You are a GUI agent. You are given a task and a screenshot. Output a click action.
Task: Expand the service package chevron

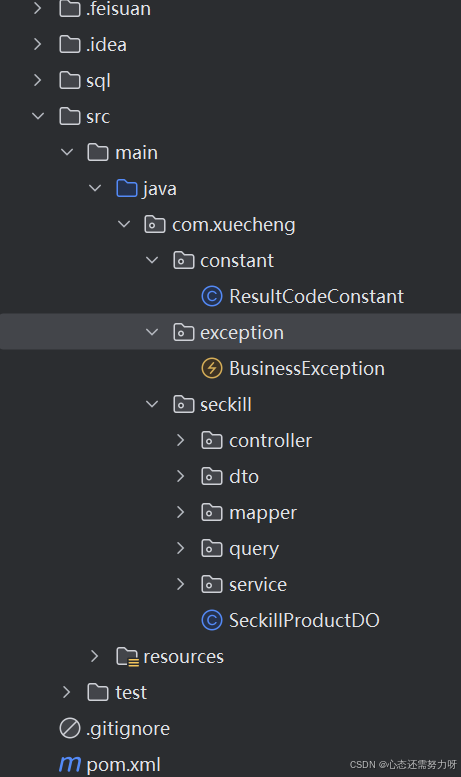click(180, 584)
